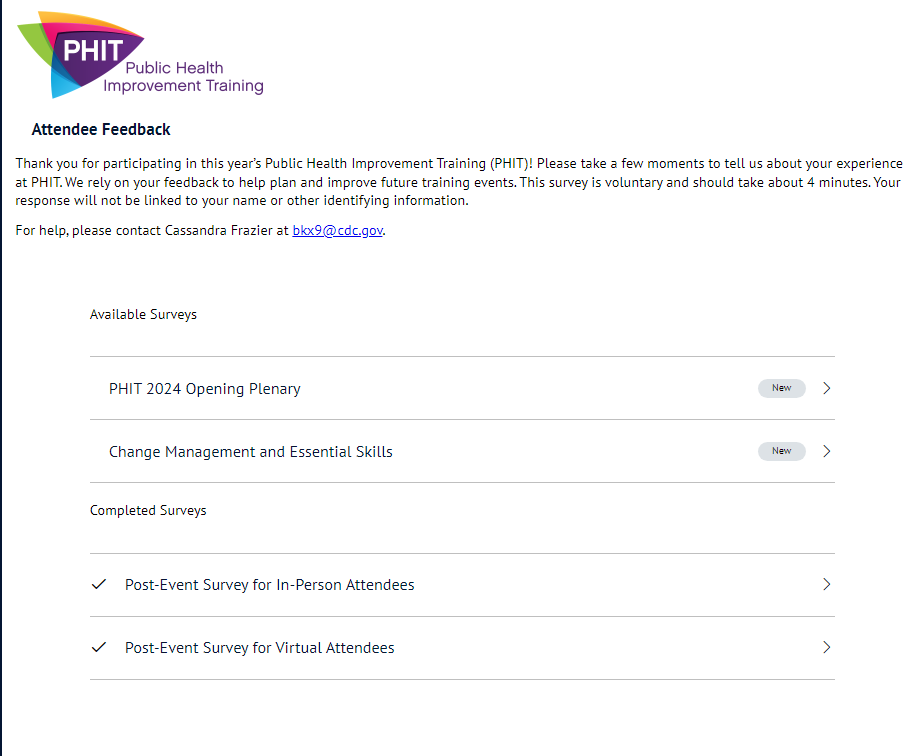View Post-Event Survey for Virtual Attendees

point(259,648)
